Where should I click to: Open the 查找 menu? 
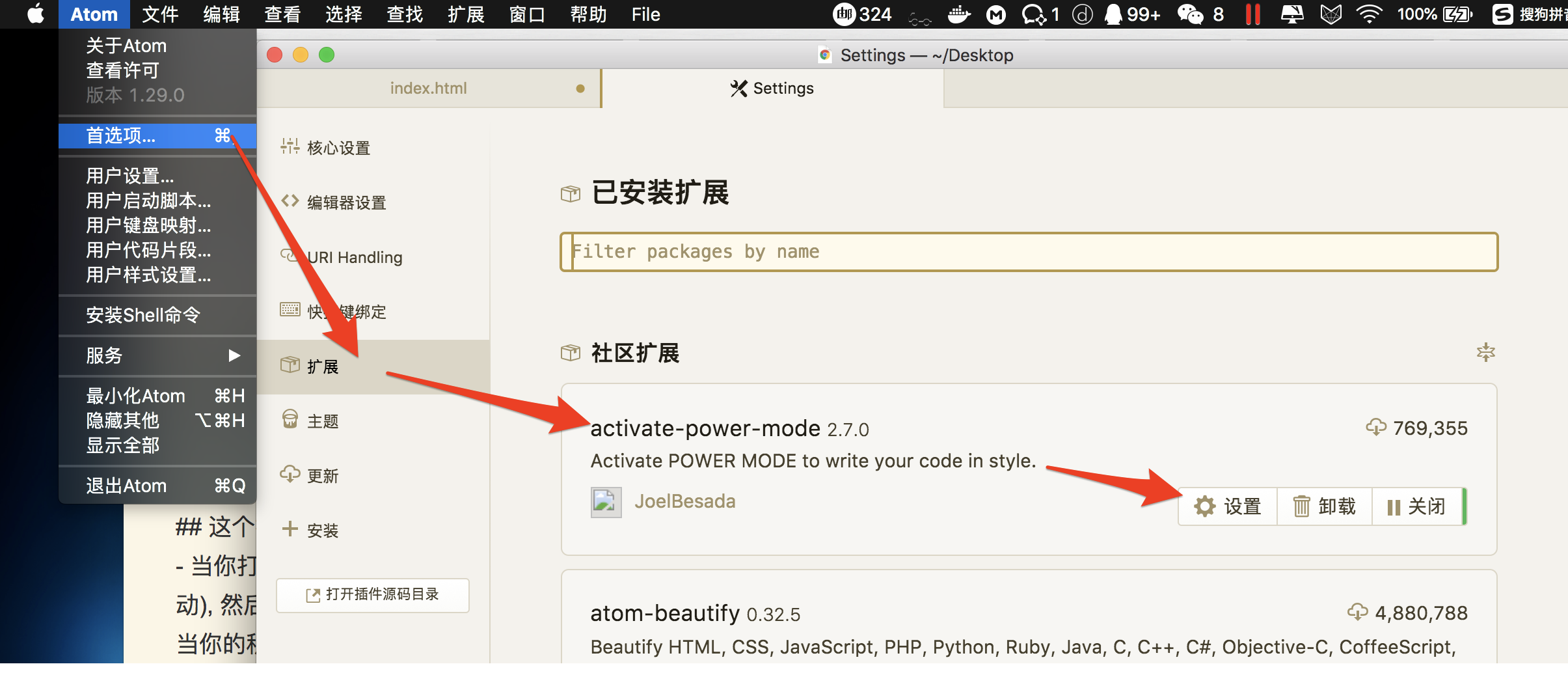[x=405, y=14]
